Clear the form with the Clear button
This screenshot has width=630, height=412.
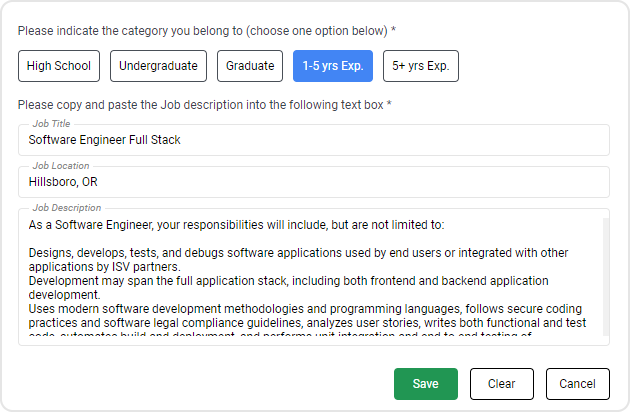point(501,383)
